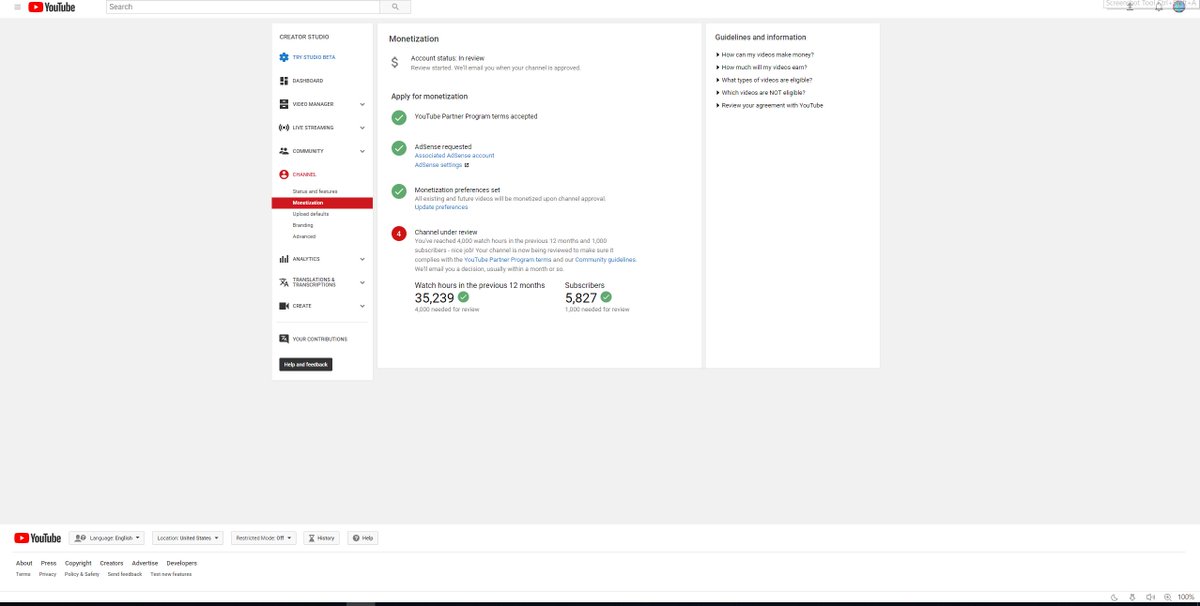The width and height of the screenshot is (1200, 606).
Task: Focus the Search input field
Action: click(243, 7)
